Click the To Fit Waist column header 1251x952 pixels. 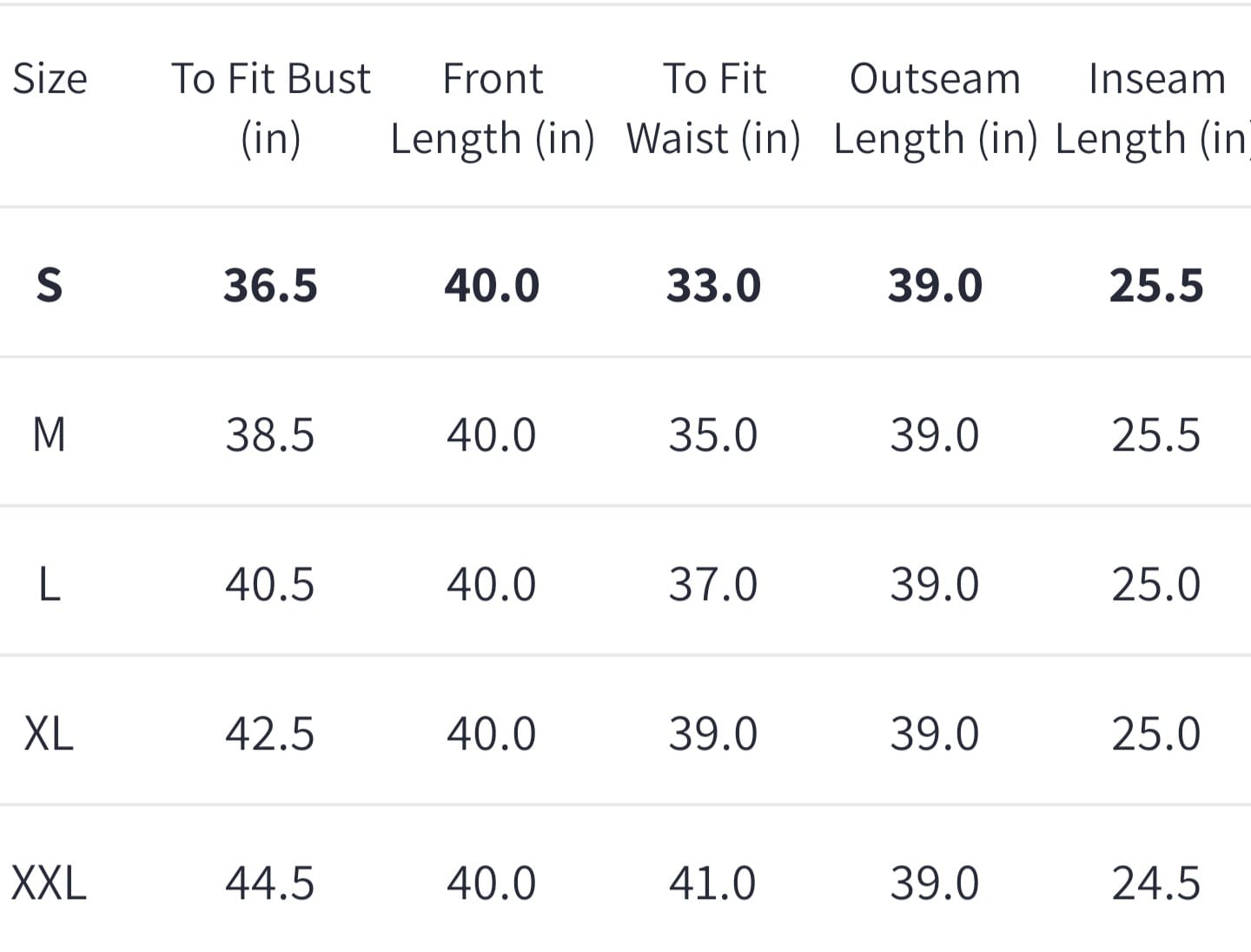[x=713, y=108]
